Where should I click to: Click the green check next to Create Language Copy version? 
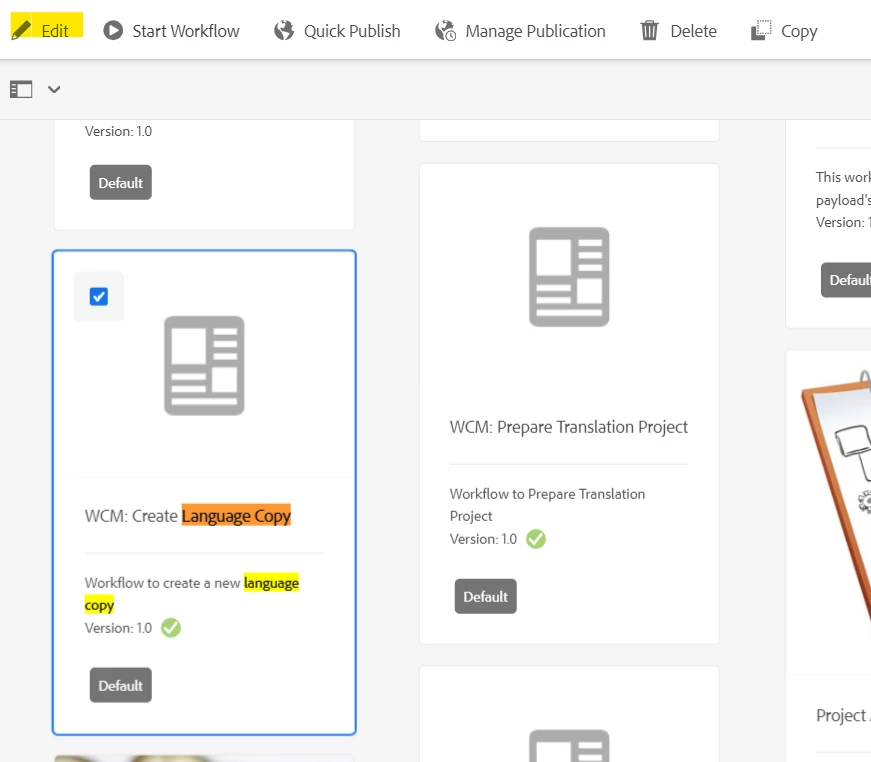[171, 628]
